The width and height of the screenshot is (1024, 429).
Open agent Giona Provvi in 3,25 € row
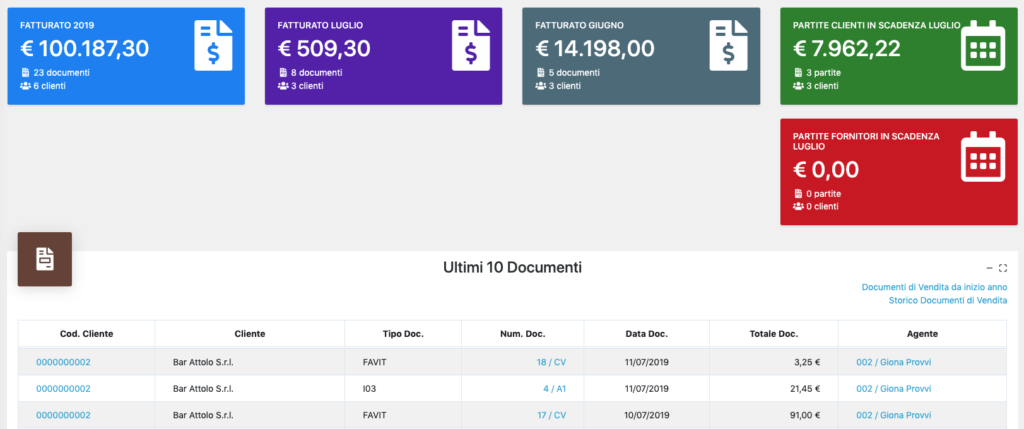coord(893,362)
